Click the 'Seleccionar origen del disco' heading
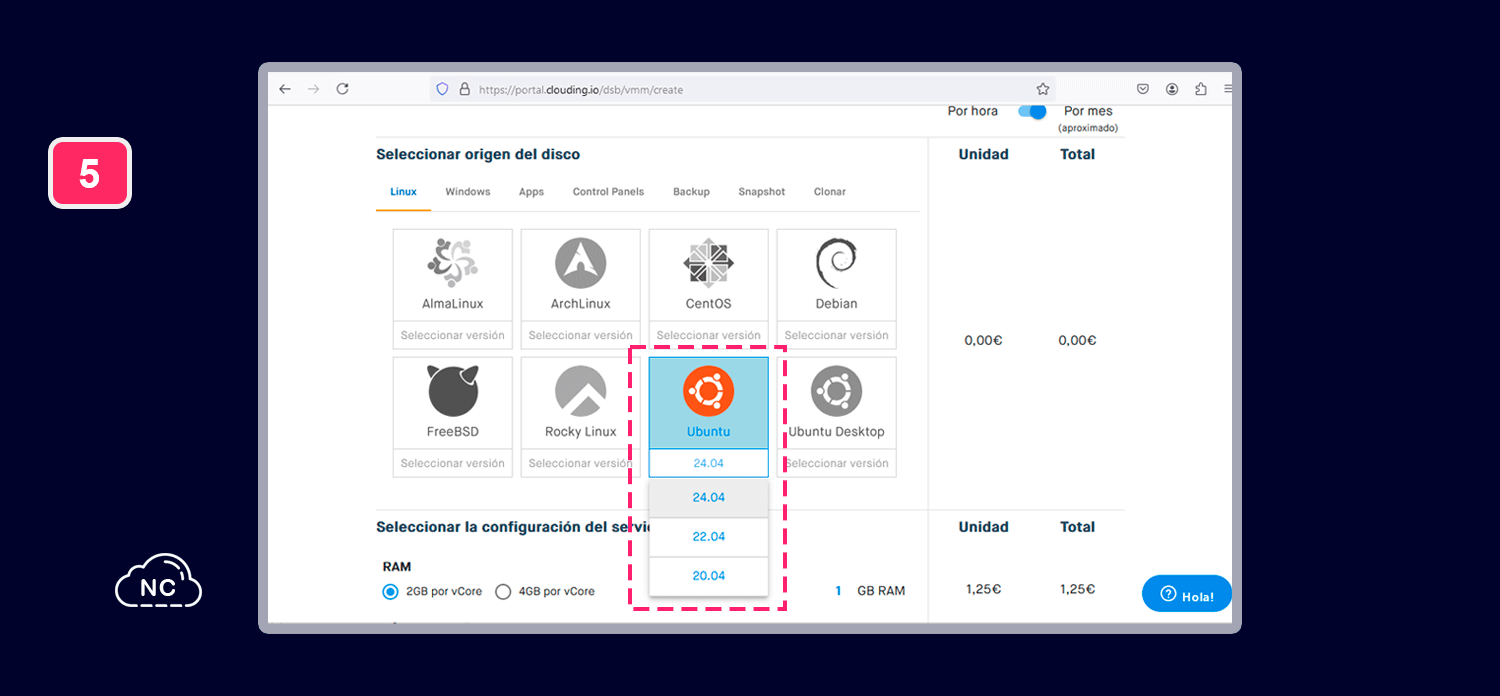 pos(478,154)
